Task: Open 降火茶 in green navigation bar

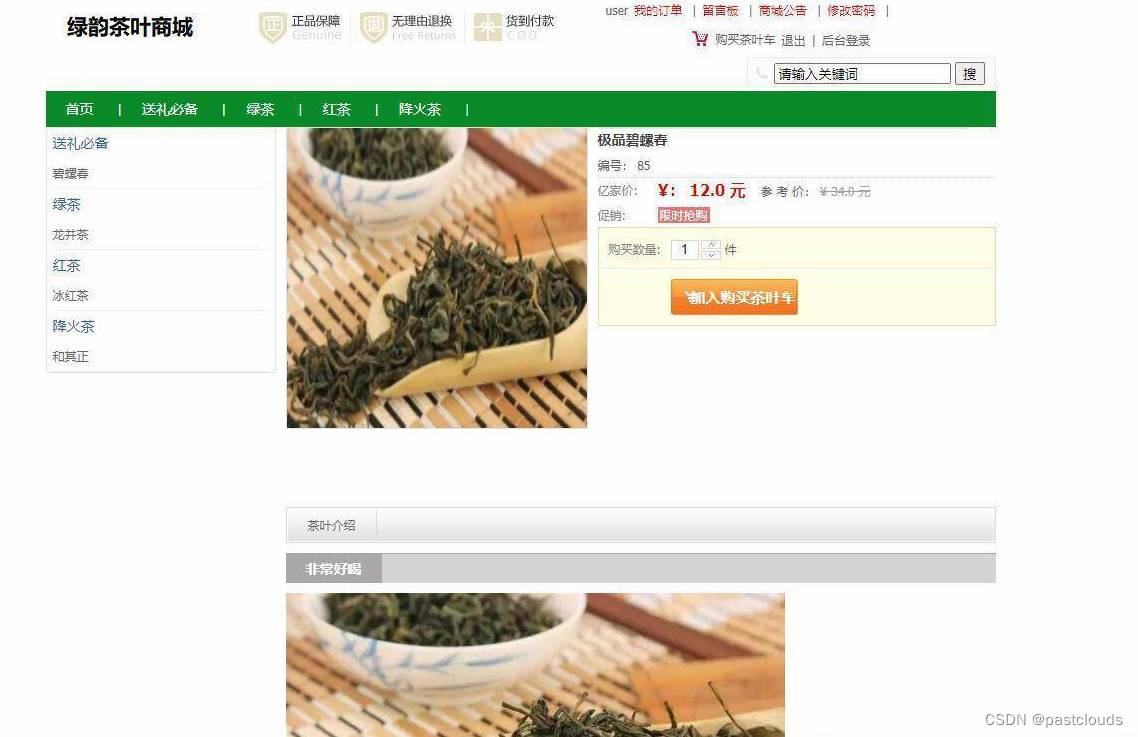Action: [419, 109]
